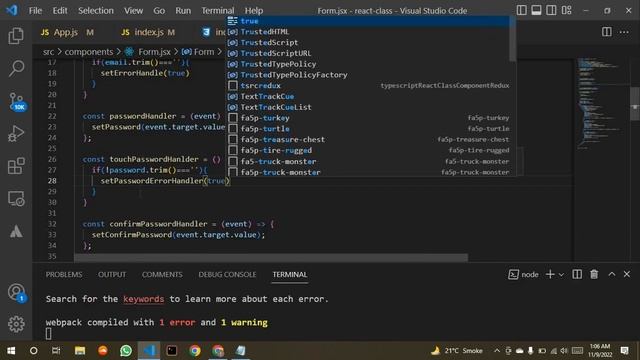The width and height of the screenshot is (640, 360).
Task: Open editor More Actions ellipsis
Action: click(x=624, y=32)
